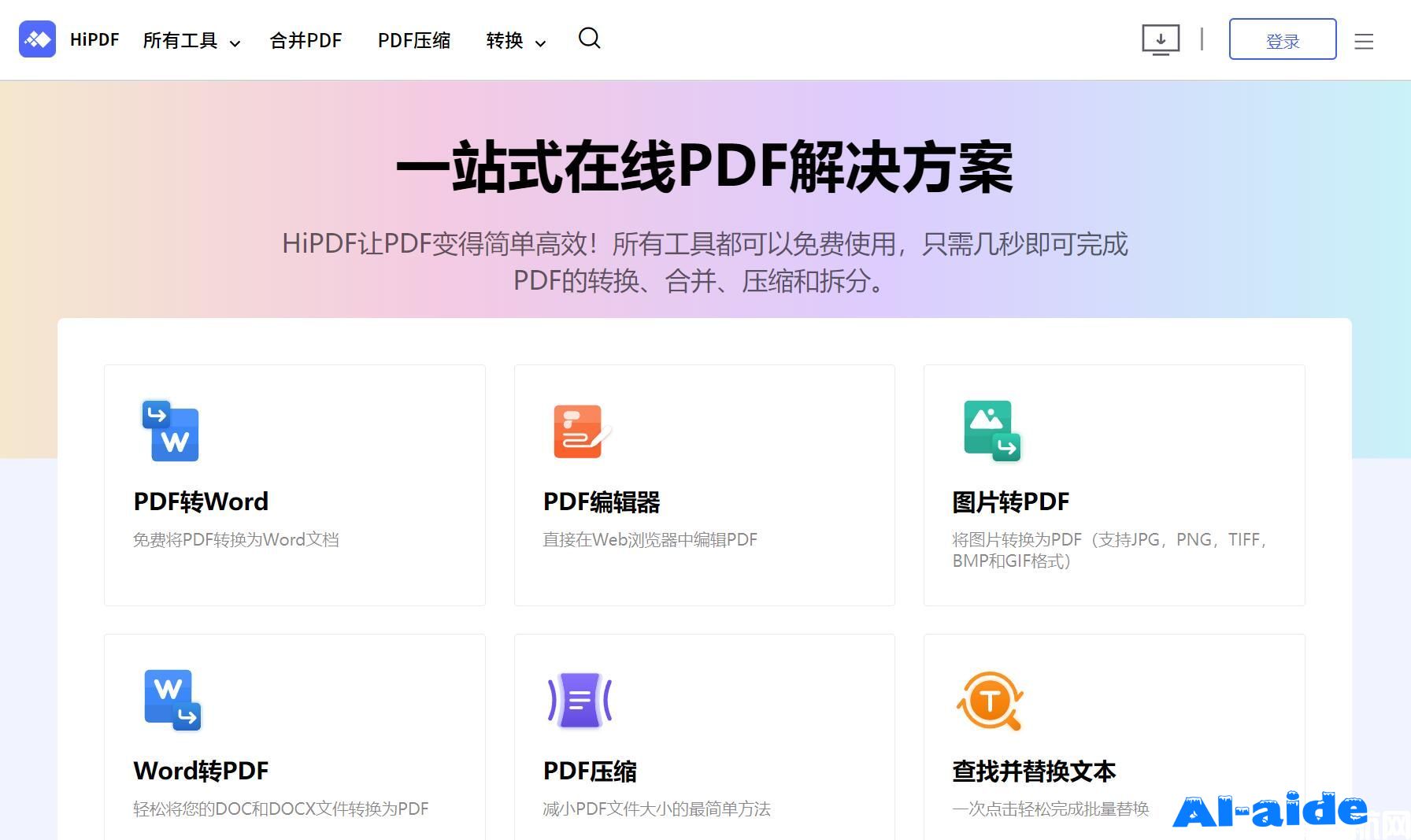This screenshot has height=840, width=1411.
Task: Open the PDF压缩 card title
Action: pyautogui.click(x=590, y=771)
